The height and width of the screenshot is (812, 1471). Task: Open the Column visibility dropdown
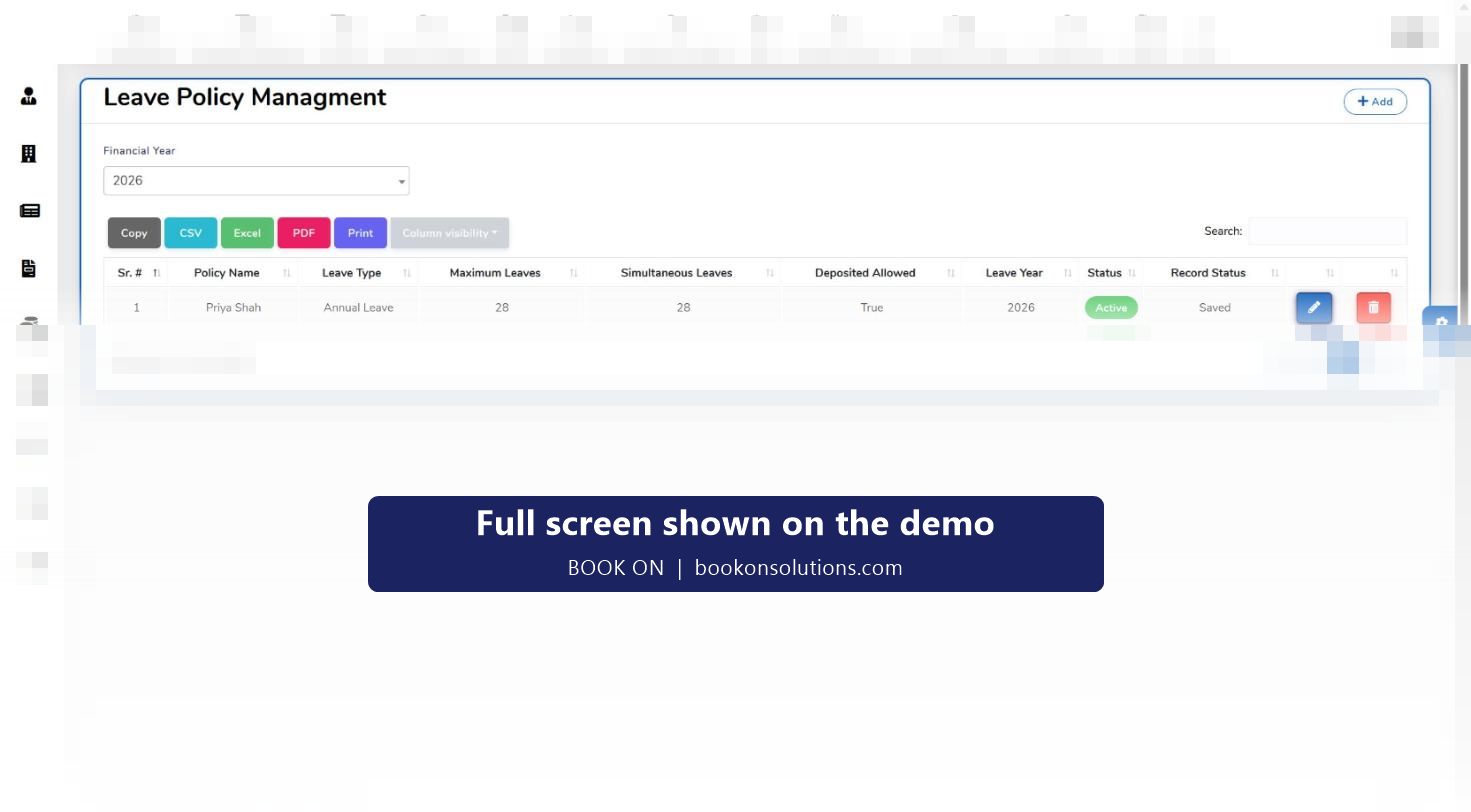click(450, 233)
